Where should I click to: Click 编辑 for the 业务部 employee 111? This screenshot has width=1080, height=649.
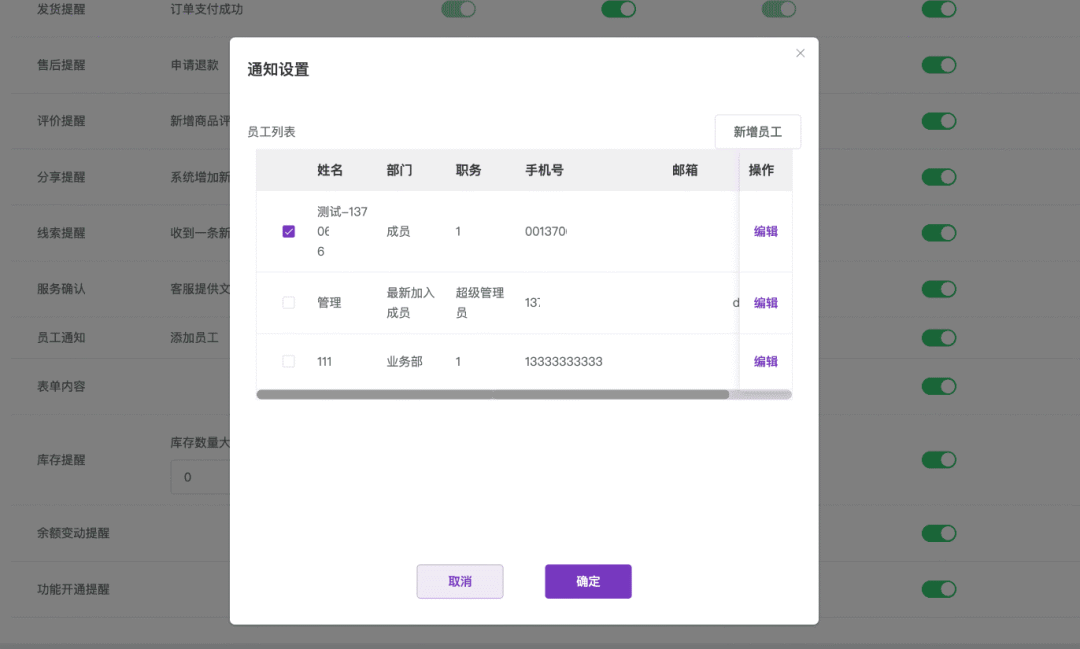pos(765,361)
